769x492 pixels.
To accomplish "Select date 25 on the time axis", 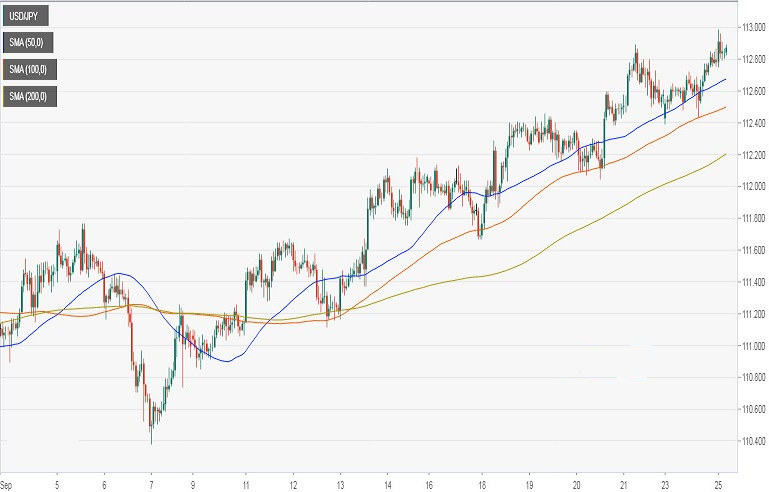I will click(x=719, y=484).
